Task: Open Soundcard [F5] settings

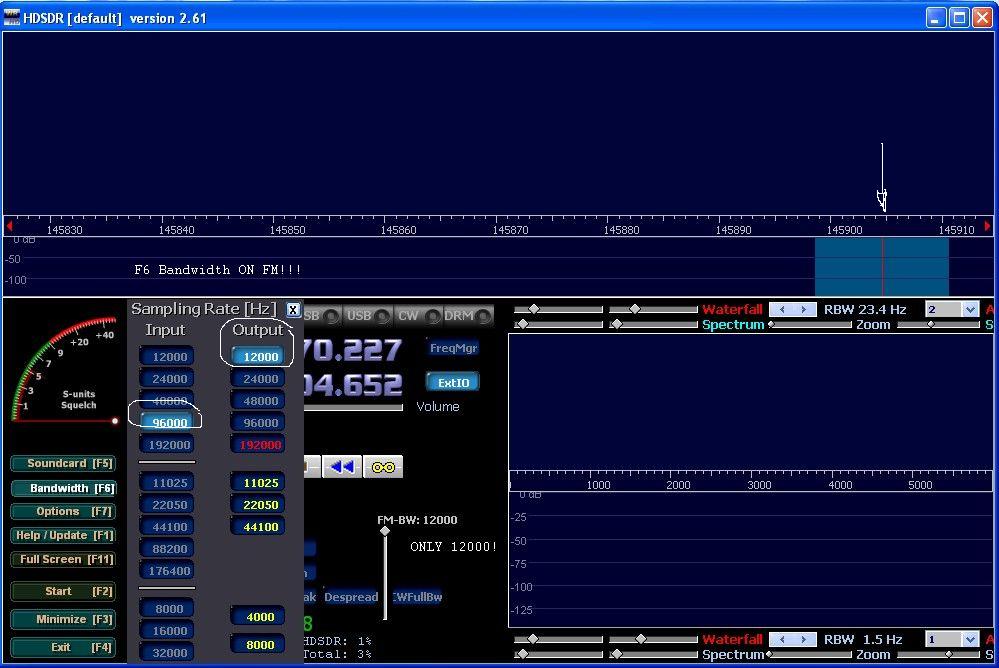Action: 62,464
